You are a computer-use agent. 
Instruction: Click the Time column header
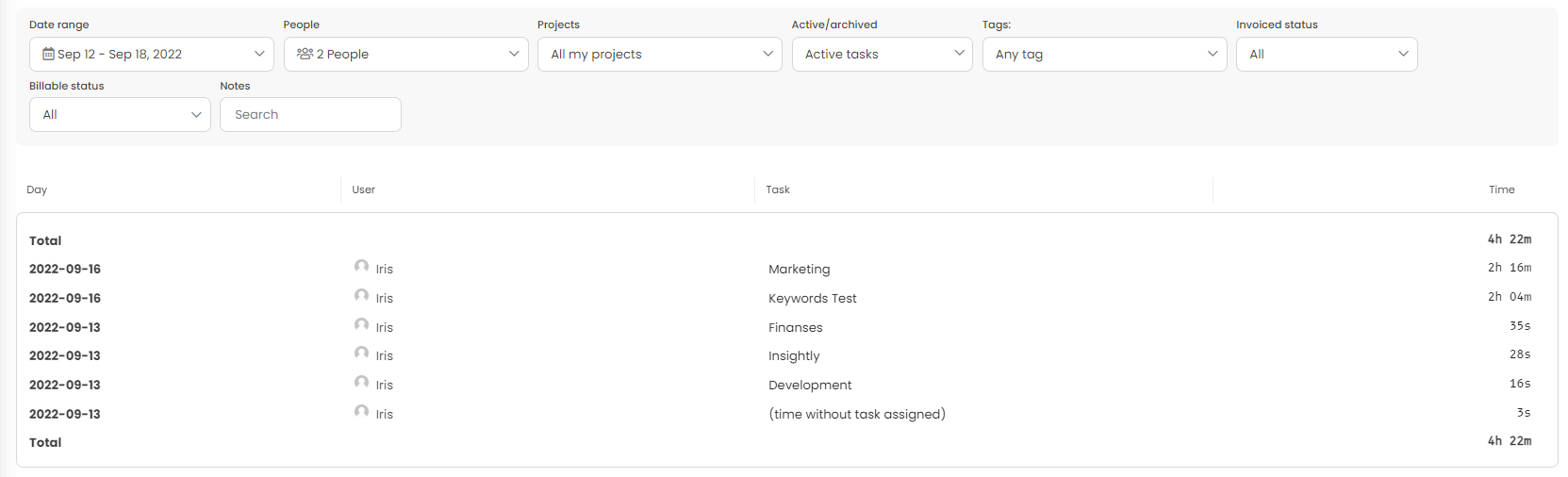(1501, 190)
